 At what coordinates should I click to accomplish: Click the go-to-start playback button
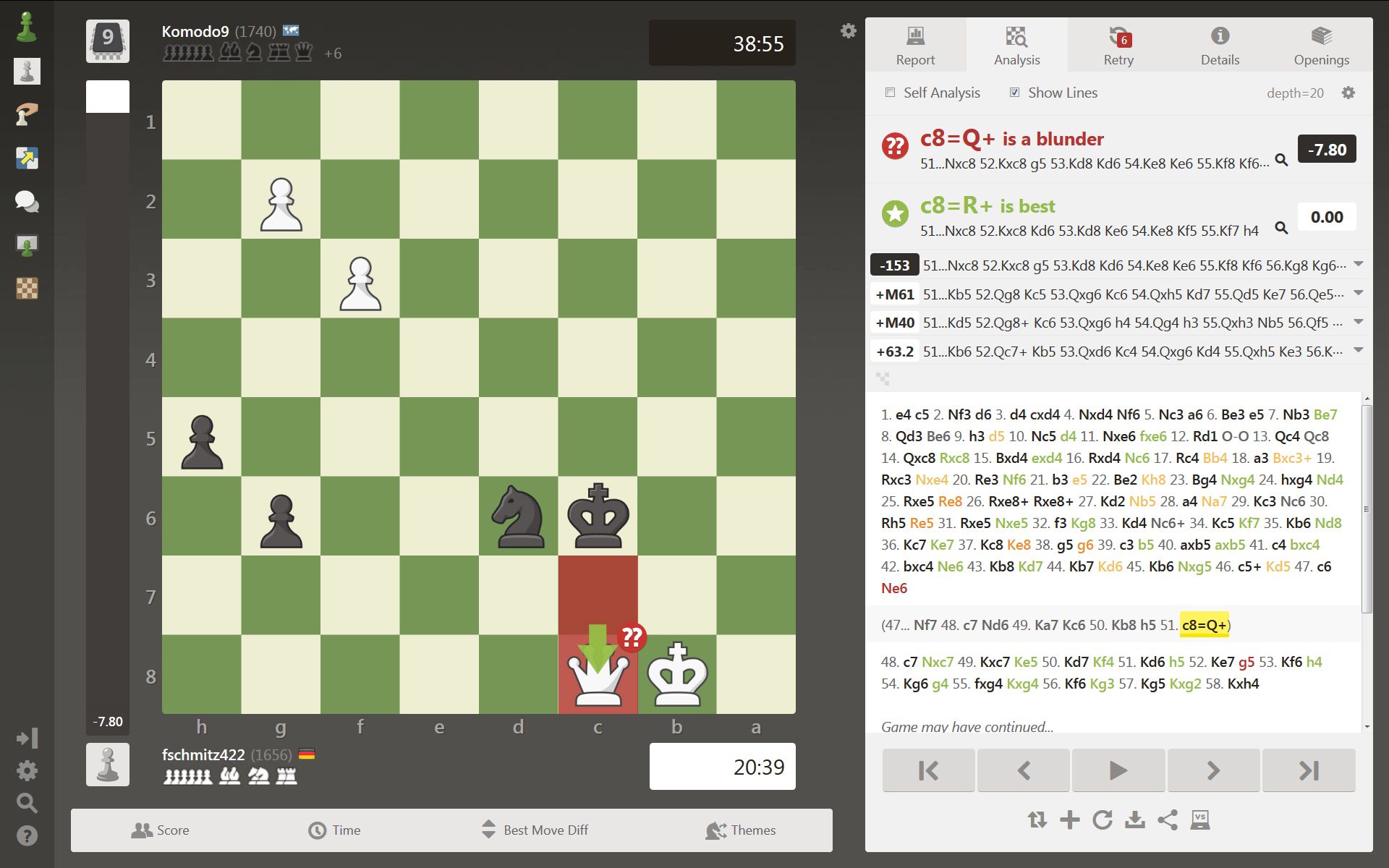pos(928,770)
